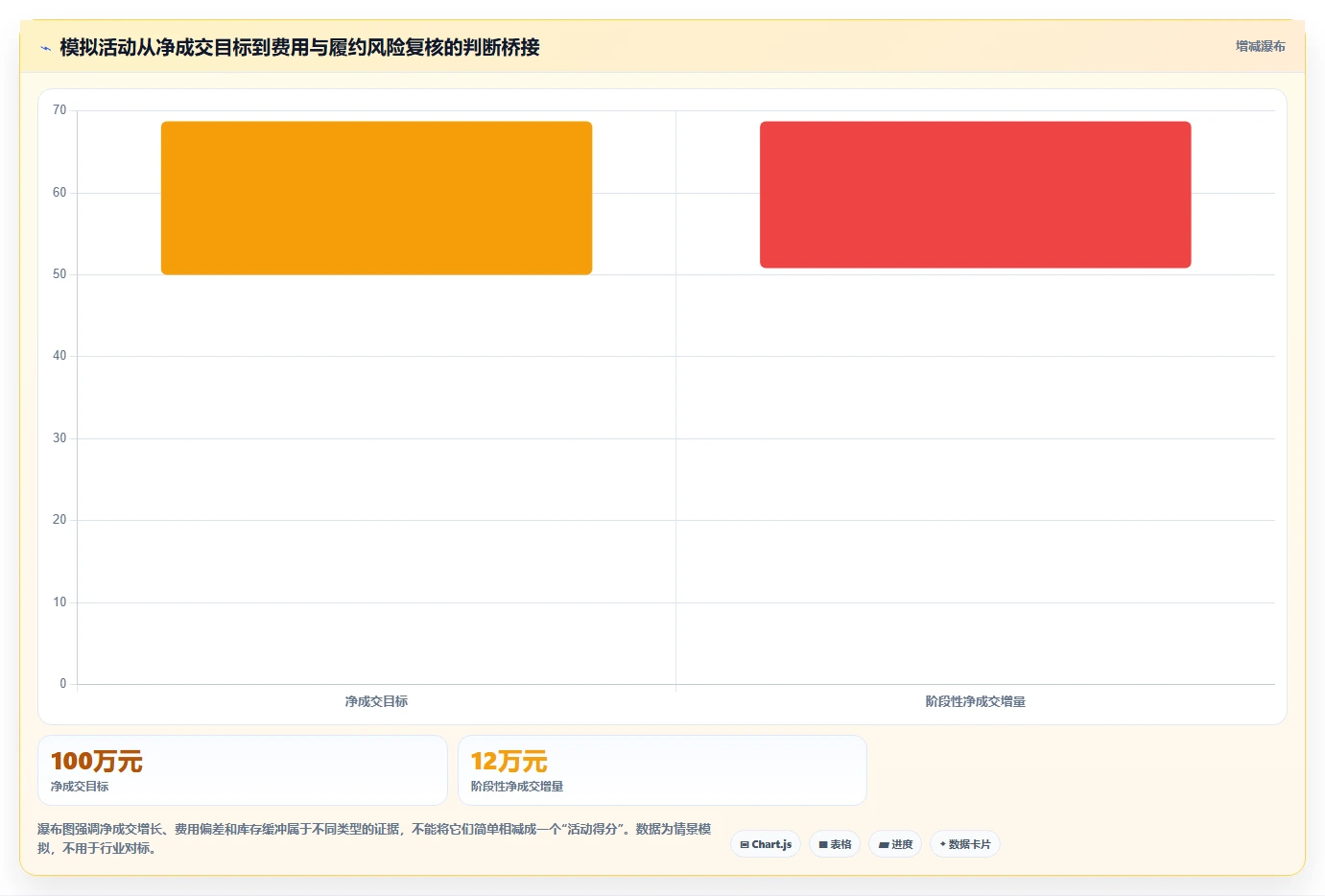Click the chart title 模拟活动从净成交目标
This screenshot has height=896, width=1325.
coord(300,47)
